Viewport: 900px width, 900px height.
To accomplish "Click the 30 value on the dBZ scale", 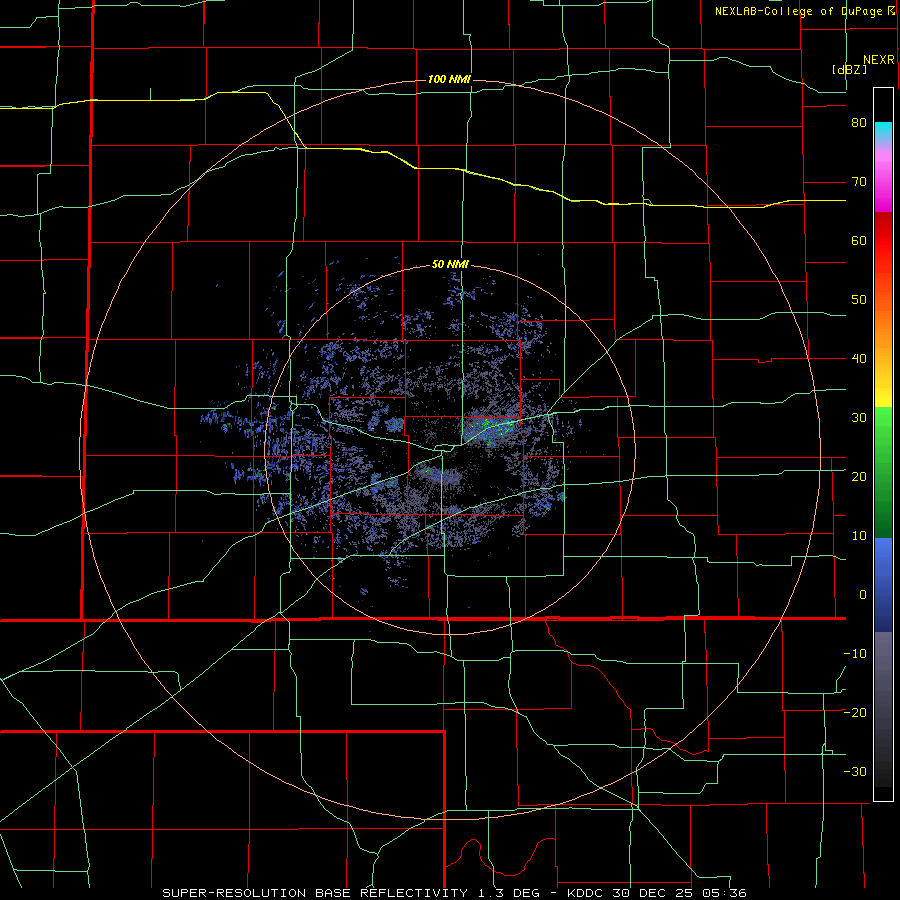I will pos(859,418).
